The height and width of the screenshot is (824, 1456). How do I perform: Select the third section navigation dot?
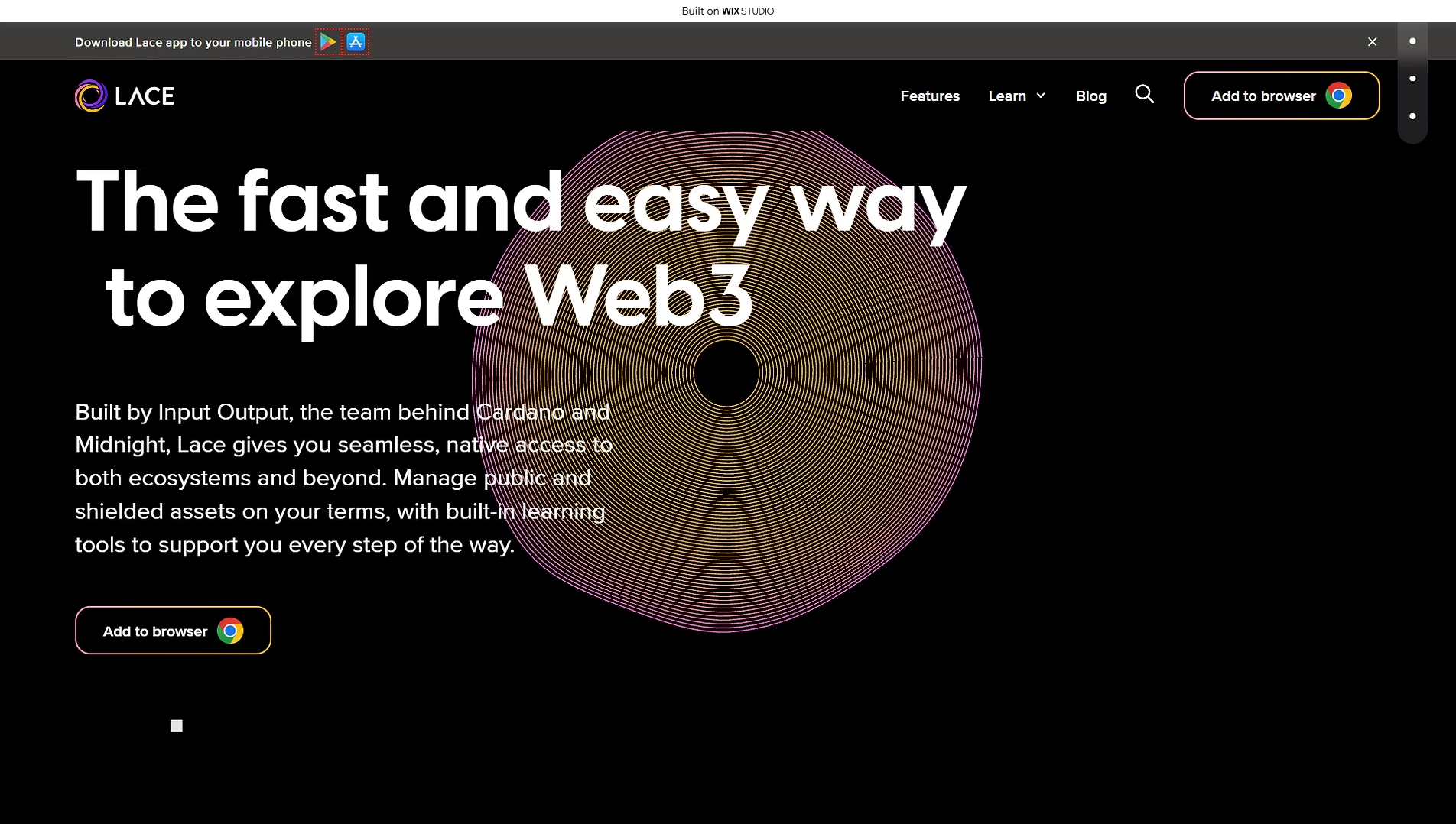1412,116
